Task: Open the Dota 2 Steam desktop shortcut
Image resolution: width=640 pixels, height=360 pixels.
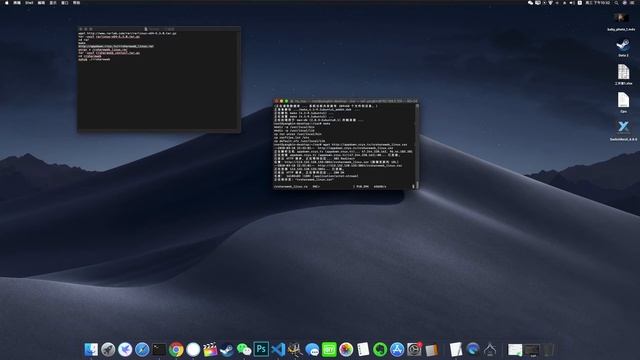Action: (623, 47)
